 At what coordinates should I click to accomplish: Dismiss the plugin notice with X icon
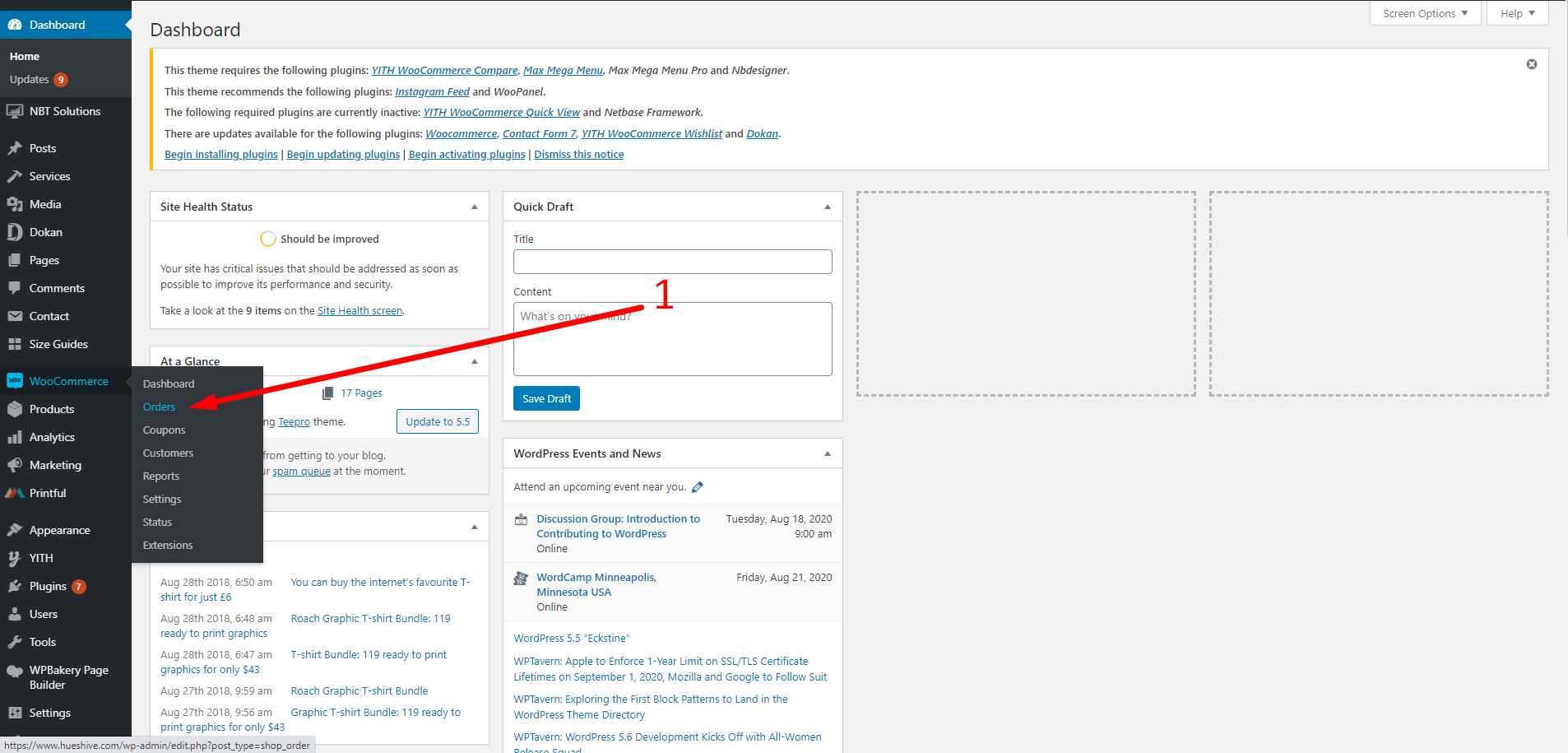tap(1532, 64)
